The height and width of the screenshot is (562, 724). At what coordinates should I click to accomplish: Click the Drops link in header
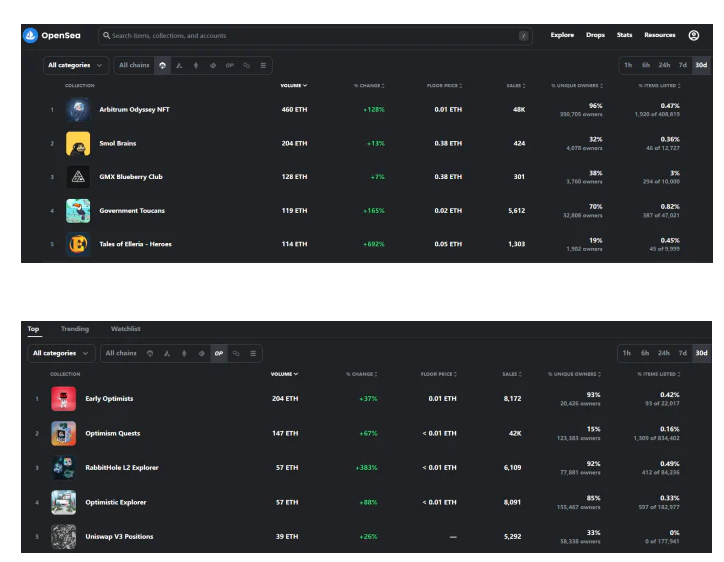coord(595,35)
